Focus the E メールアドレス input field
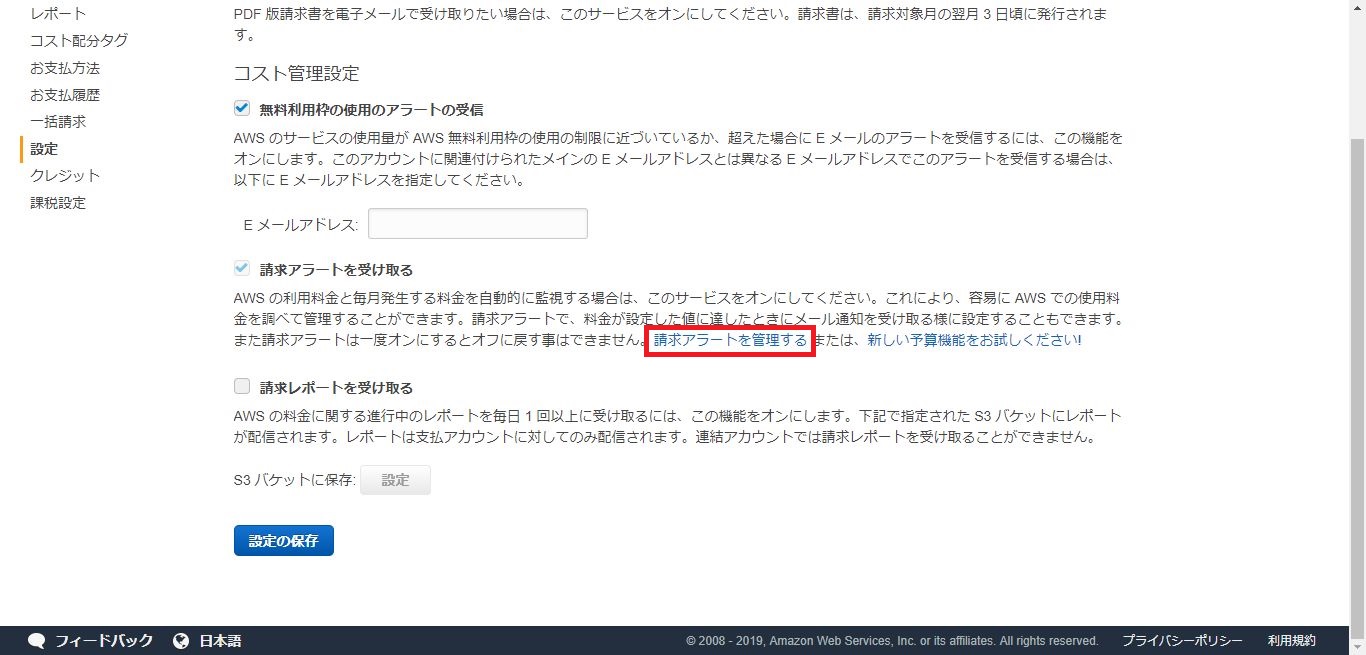Image resolution: width=1366 pixels, height=655 pixels. coord(477,224)
